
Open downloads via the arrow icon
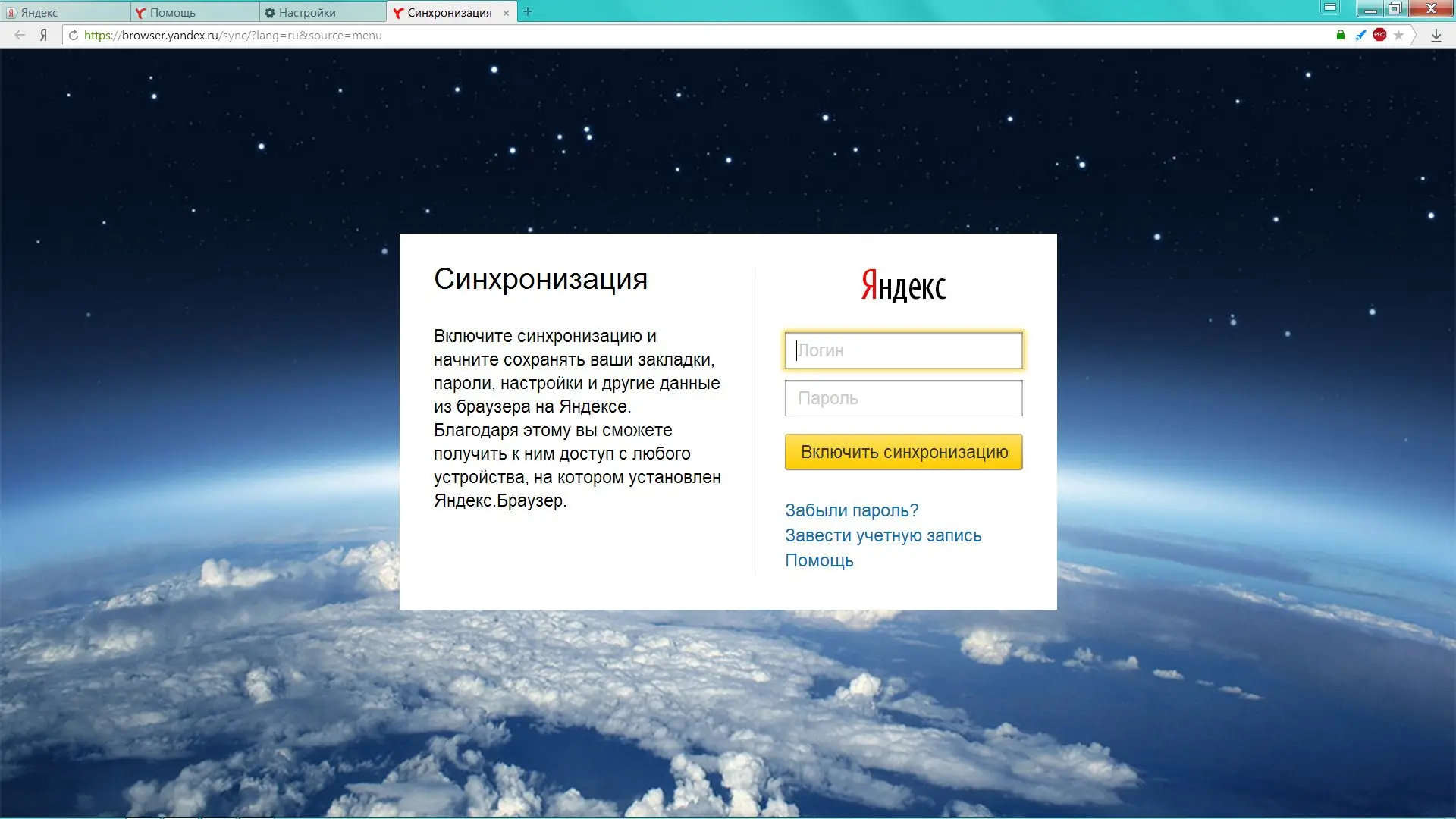pyautogui.click(x=1436, y=35)
